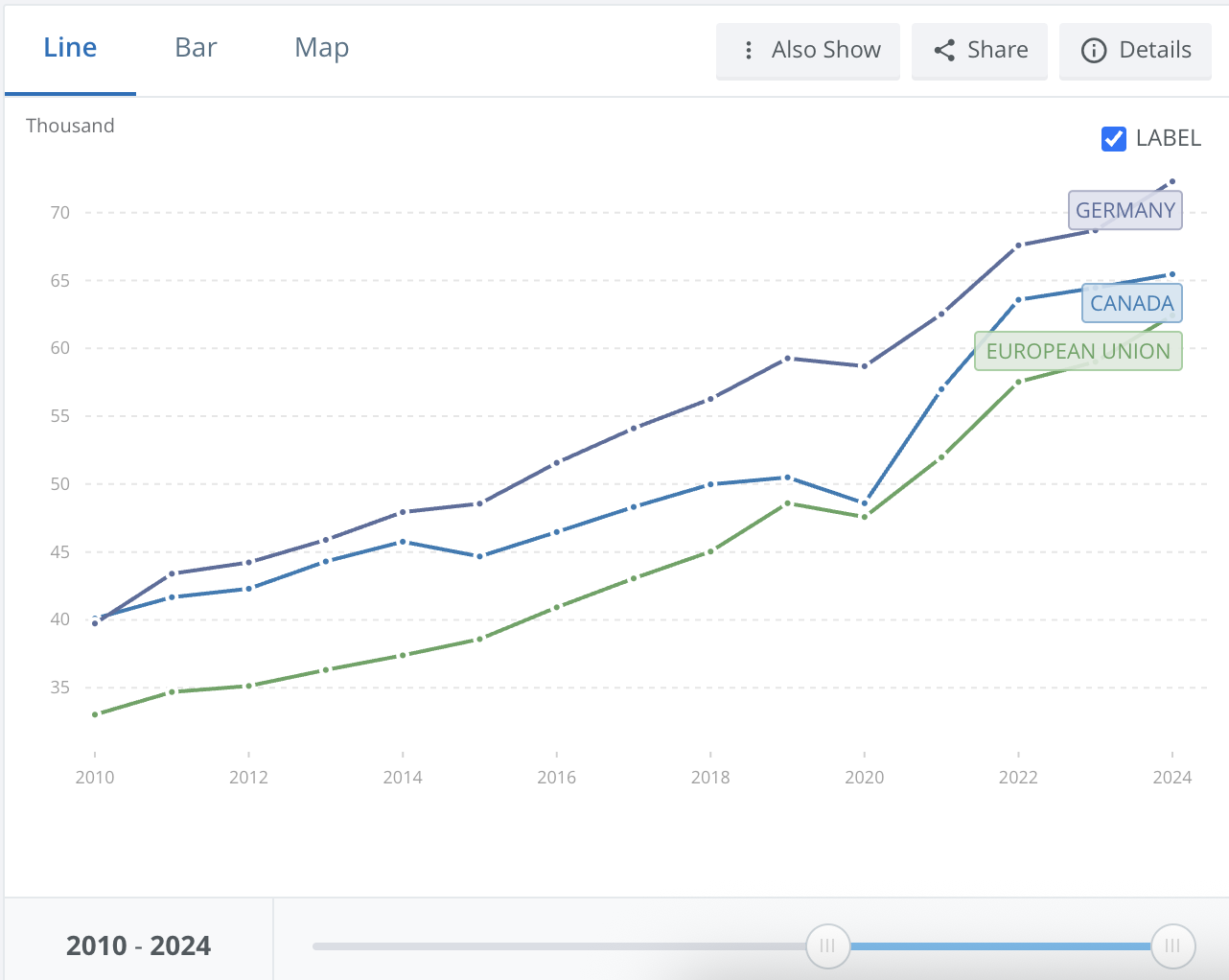Click the CANADA series label

1132,303
